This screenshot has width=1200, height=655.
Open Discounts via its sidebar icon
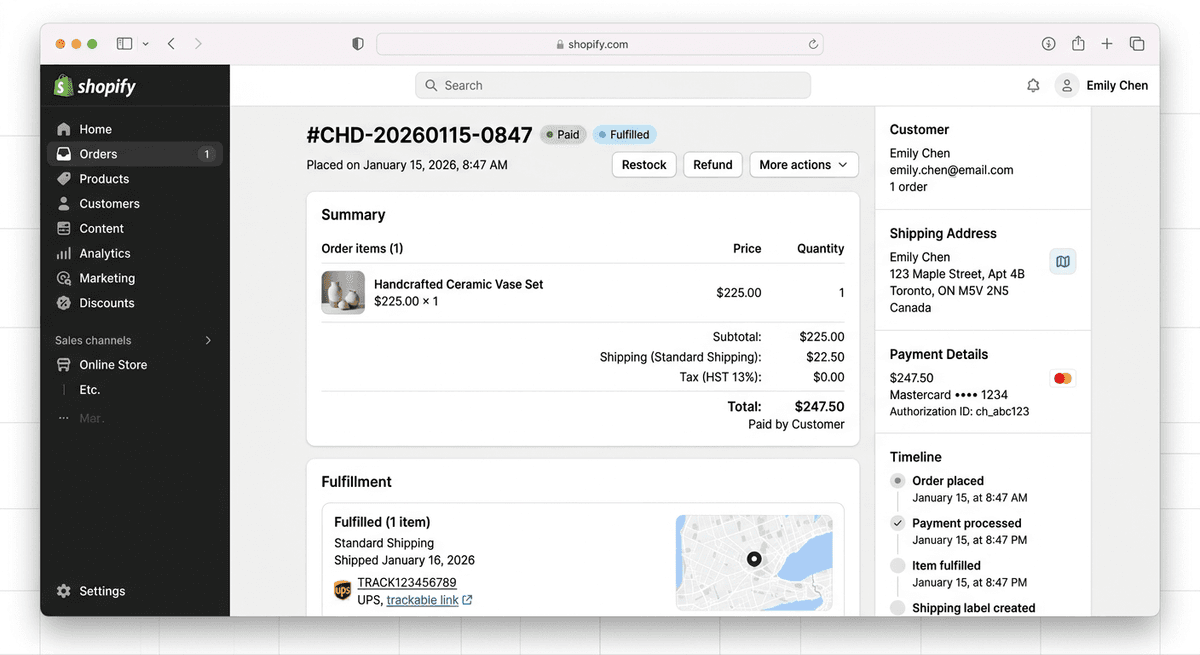coord(66,303)
